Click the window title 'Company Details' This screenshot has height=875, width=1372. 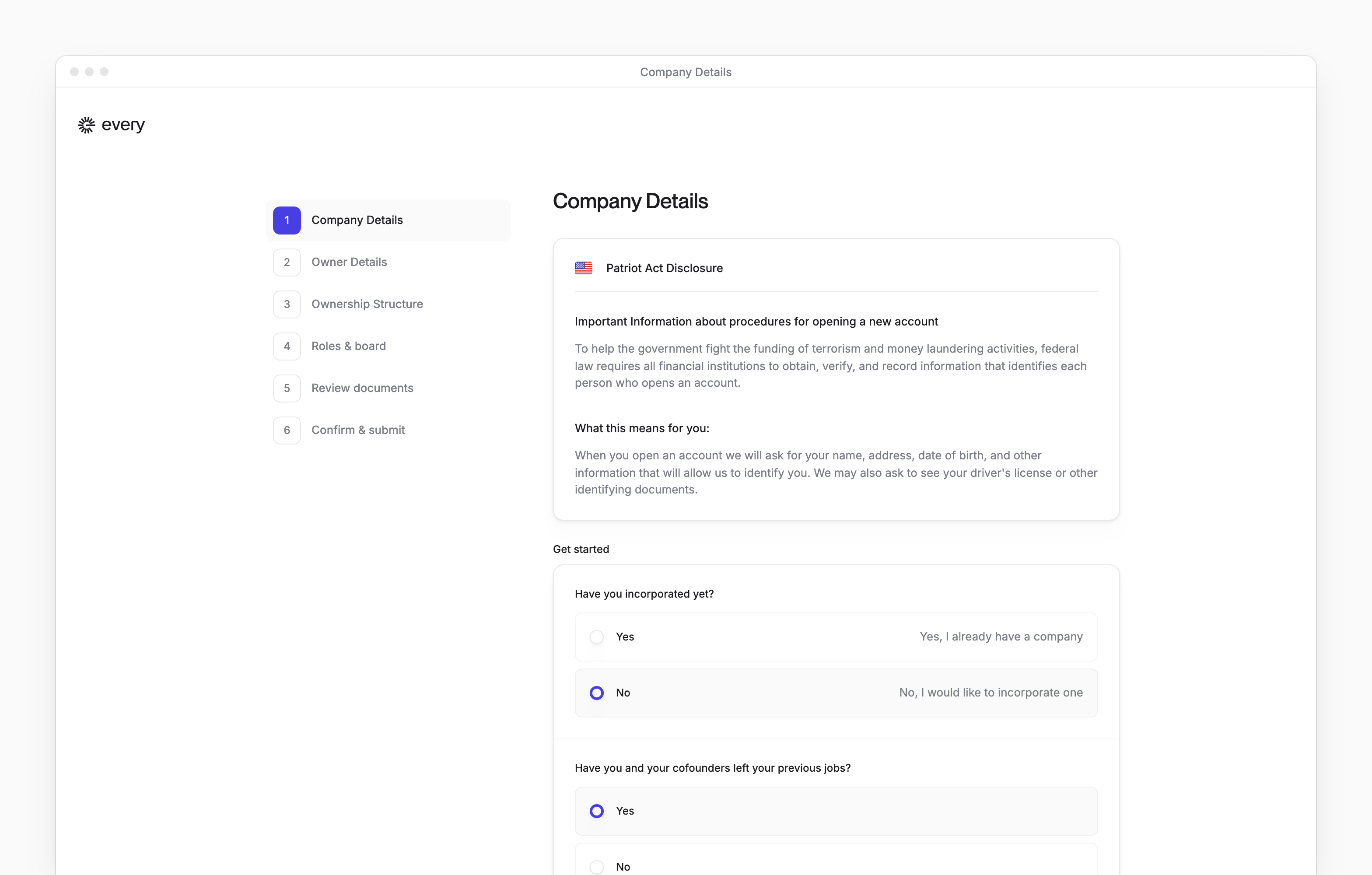(686, 72)
